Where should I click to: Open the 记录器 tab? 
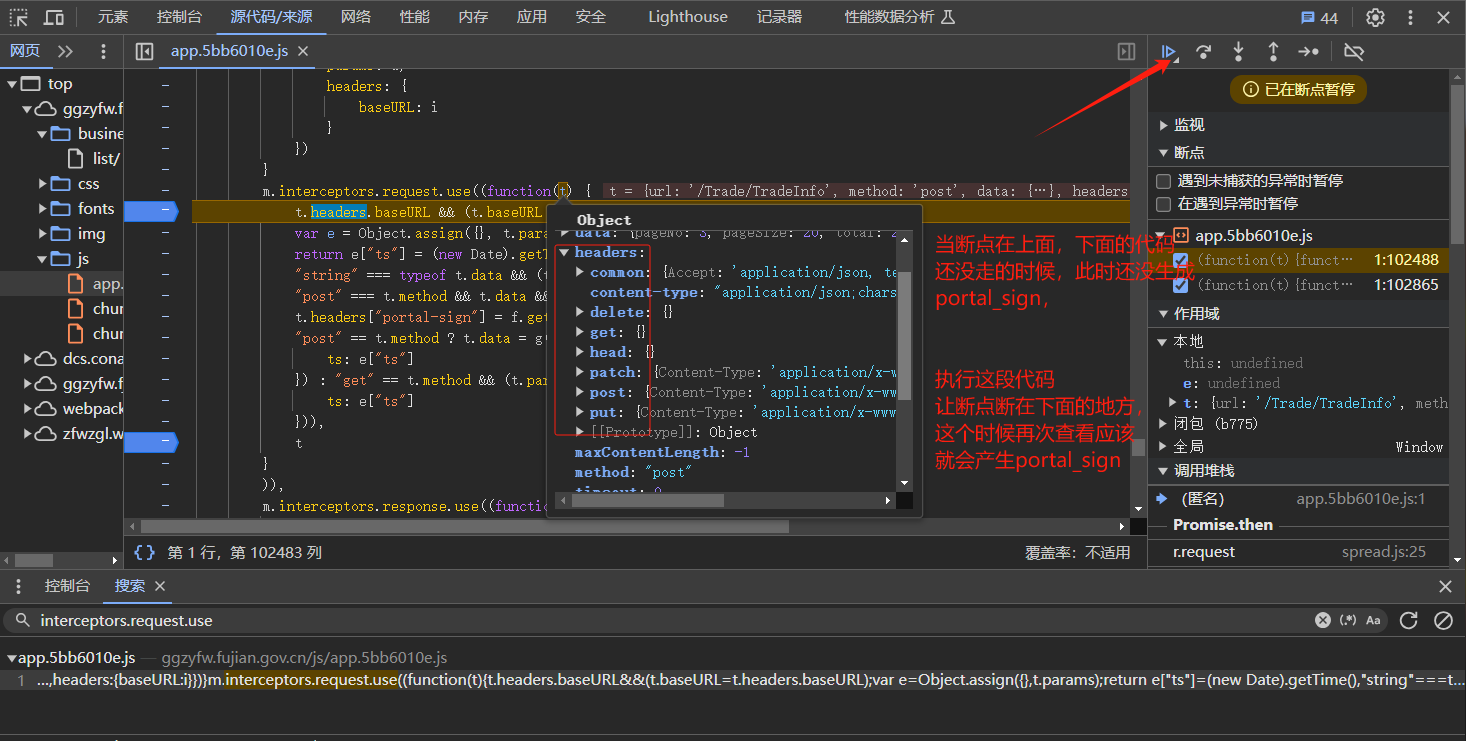tap(779, 17)
